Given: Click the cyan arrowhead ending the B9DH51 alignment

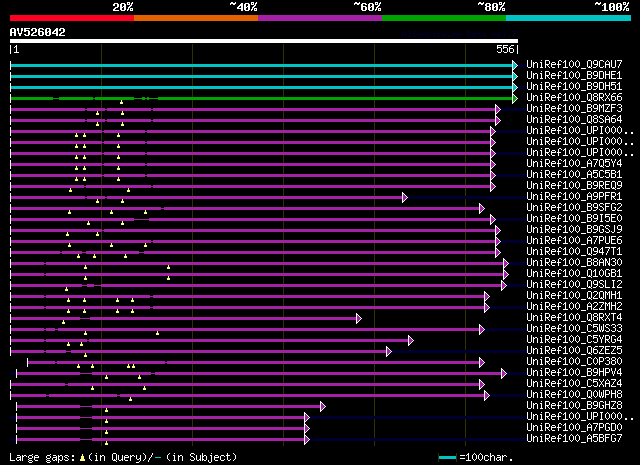Looking at the screenshot, I should (x=515, y=87).
